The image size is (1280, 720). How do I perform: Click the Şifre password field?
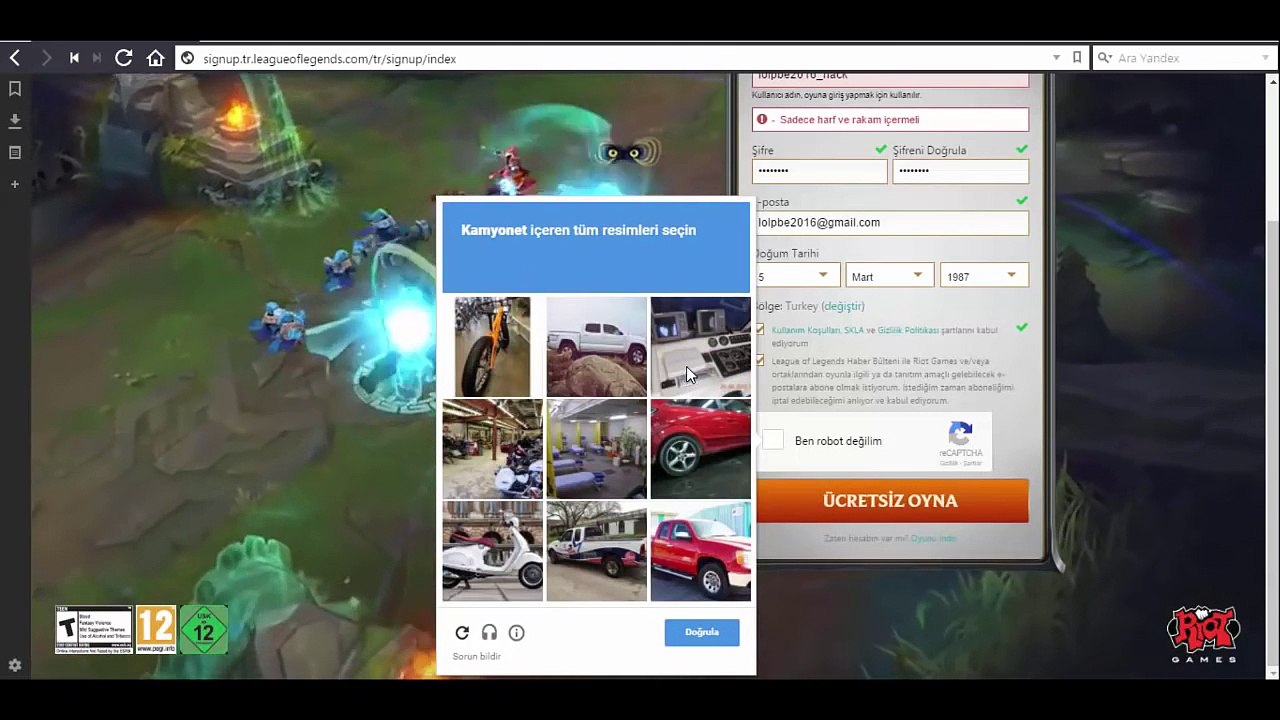coord(819,171)
